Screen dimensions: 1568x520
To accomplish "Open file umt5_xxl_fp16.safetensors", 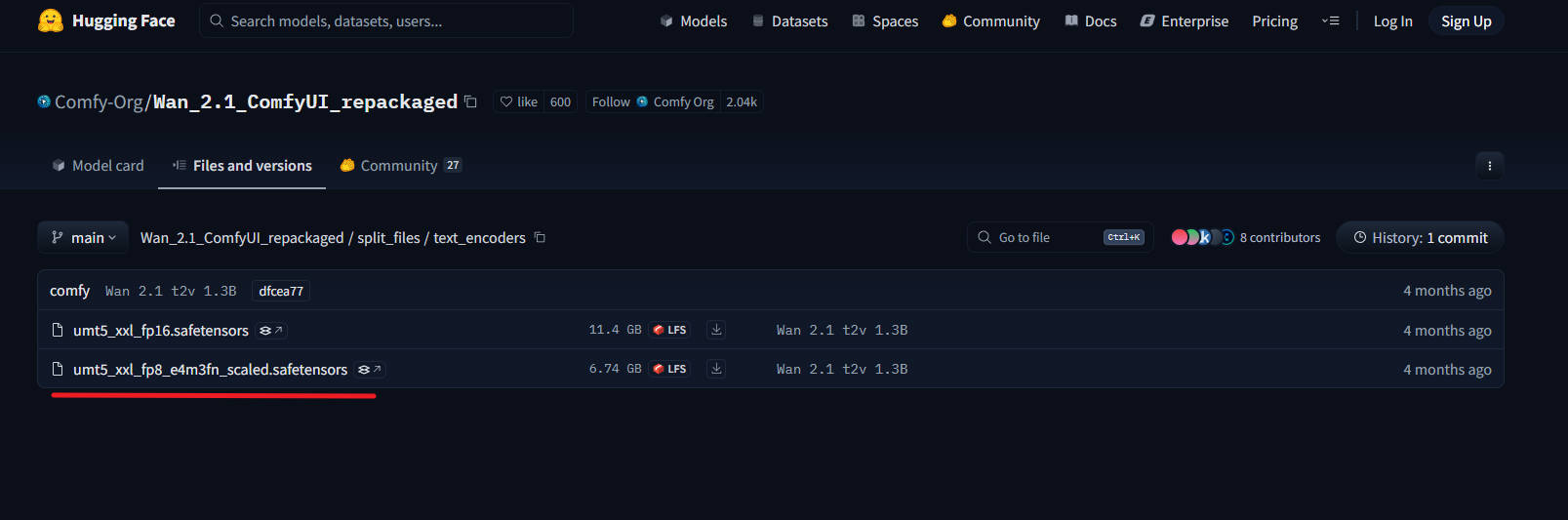I will tap(161, 330).
